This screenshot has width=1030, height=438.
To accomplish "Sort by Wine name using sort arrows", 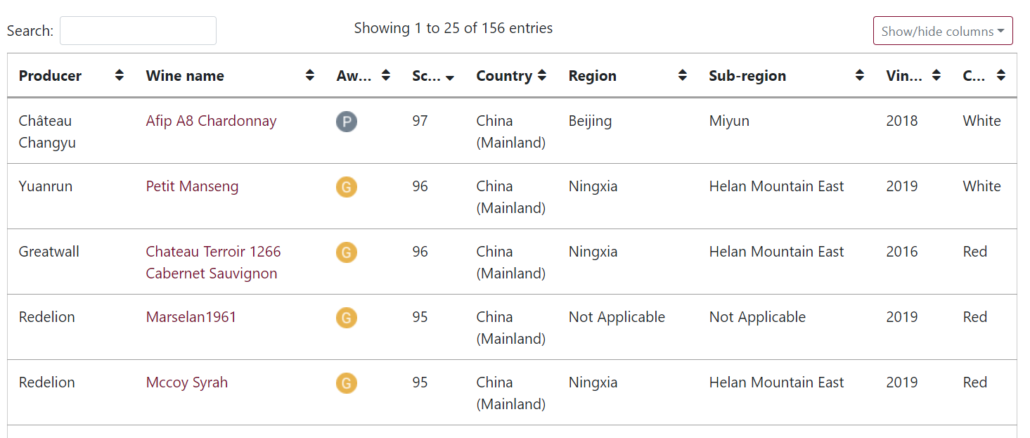I will [309, 76].
